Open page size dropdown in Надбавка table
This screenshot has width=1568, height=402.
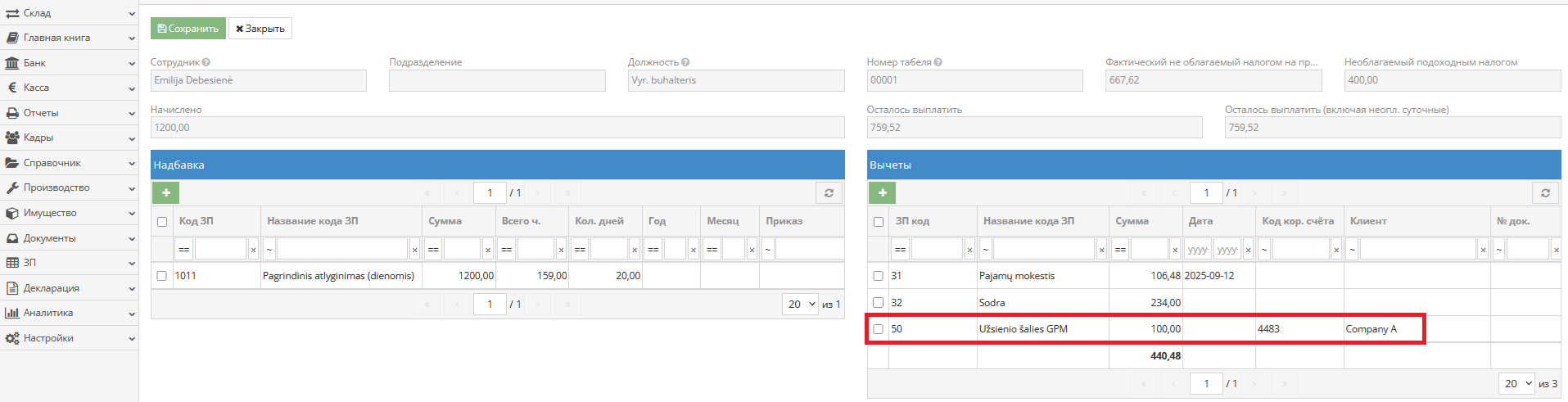801,304
